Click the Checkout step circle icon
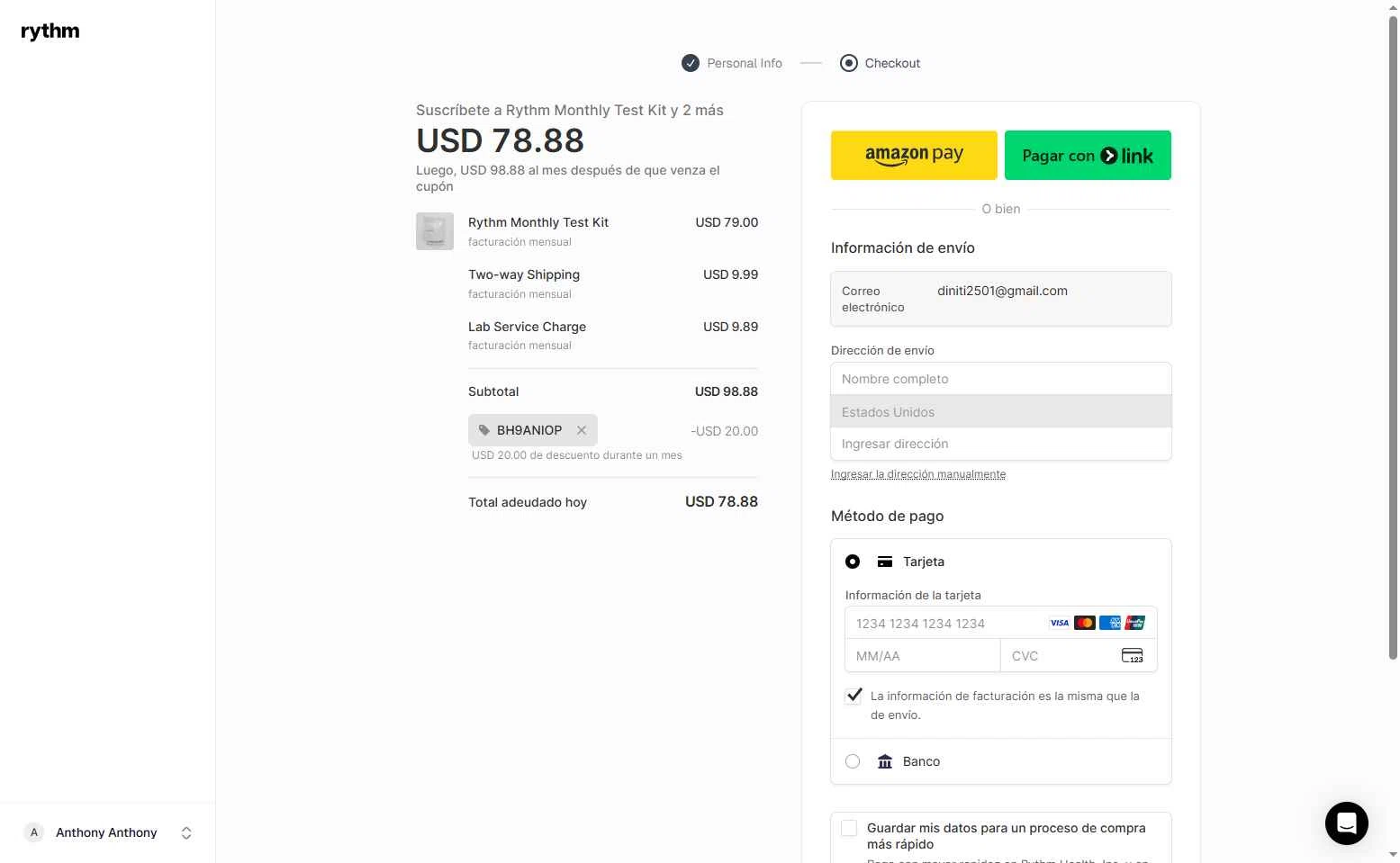 [849, 63]
